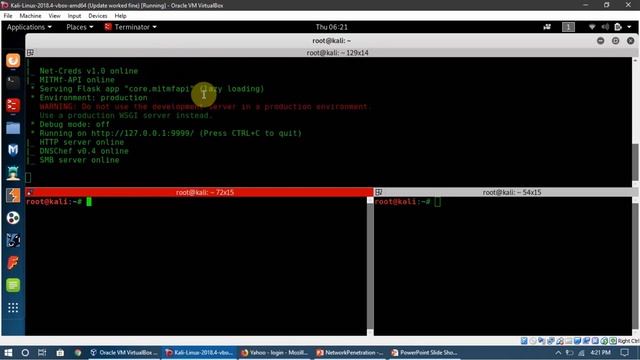This screenshot has height=360, width=640.
Task: Click the Kali power/battery icon
Action: [x=618, y=27]
